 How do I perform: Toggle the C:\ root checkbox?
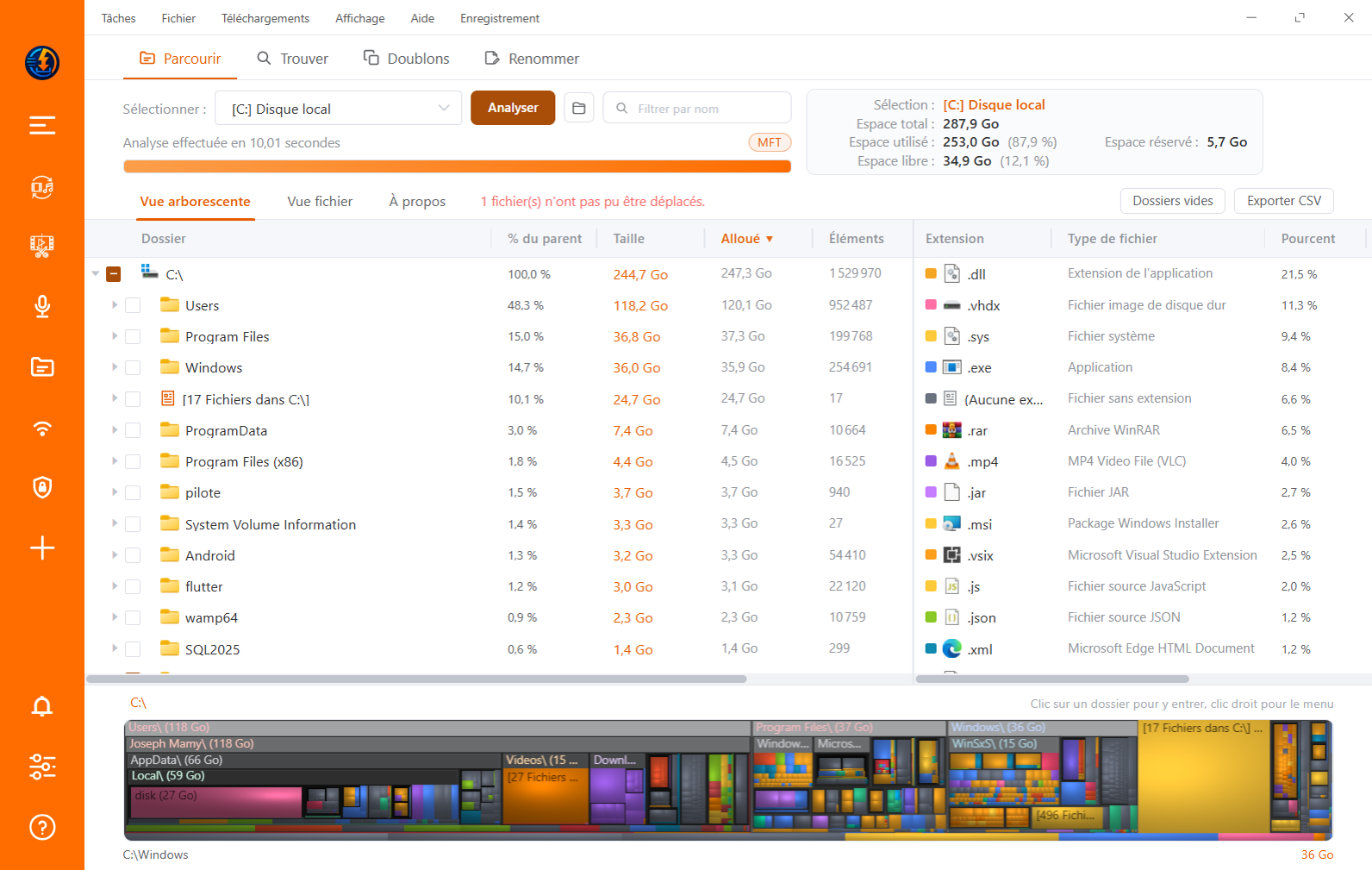(x=113, y=274)
